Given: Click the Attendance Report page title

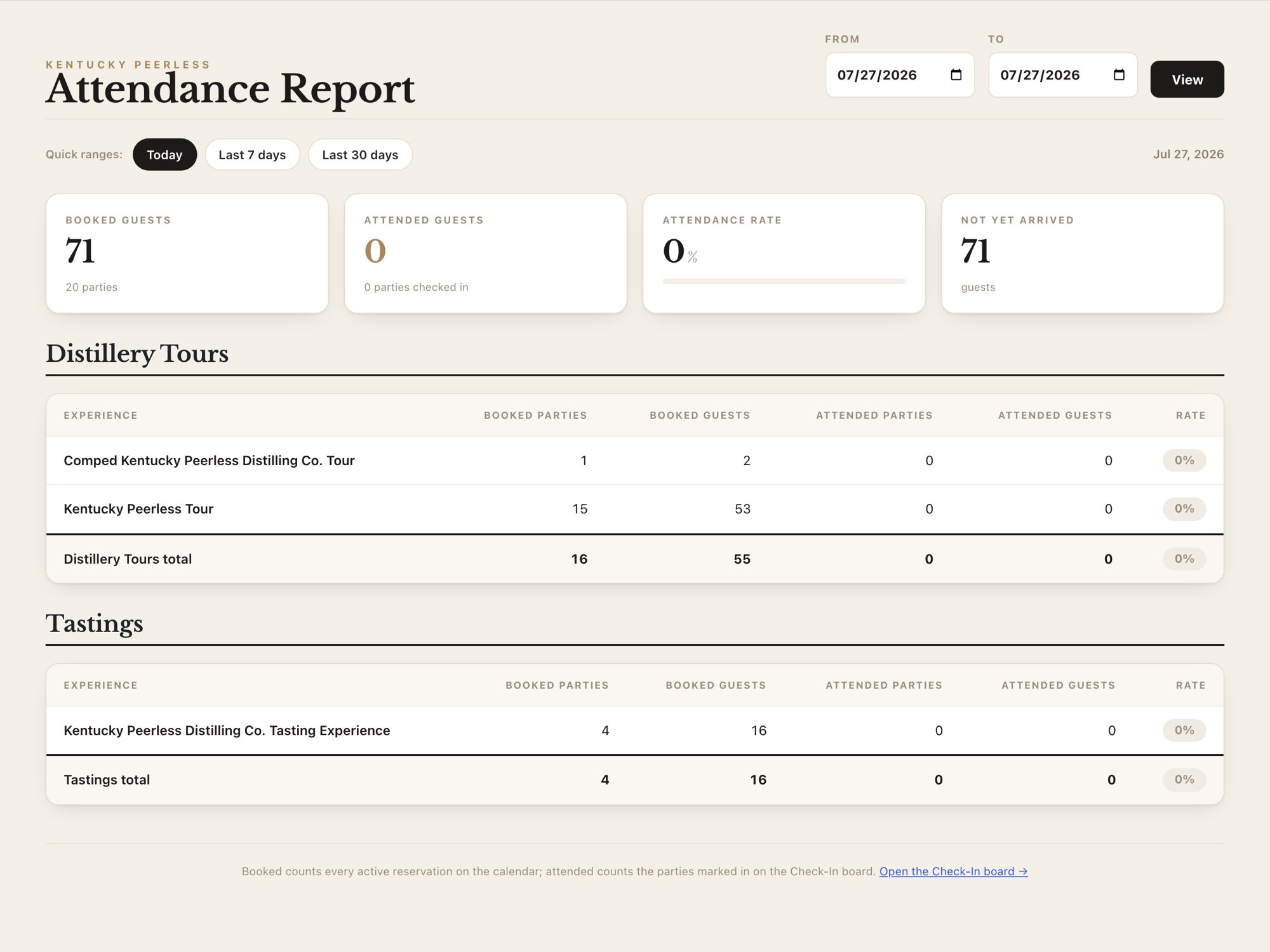Looking at the screenshot, I should pyautogui.click(x=230, y=89).
